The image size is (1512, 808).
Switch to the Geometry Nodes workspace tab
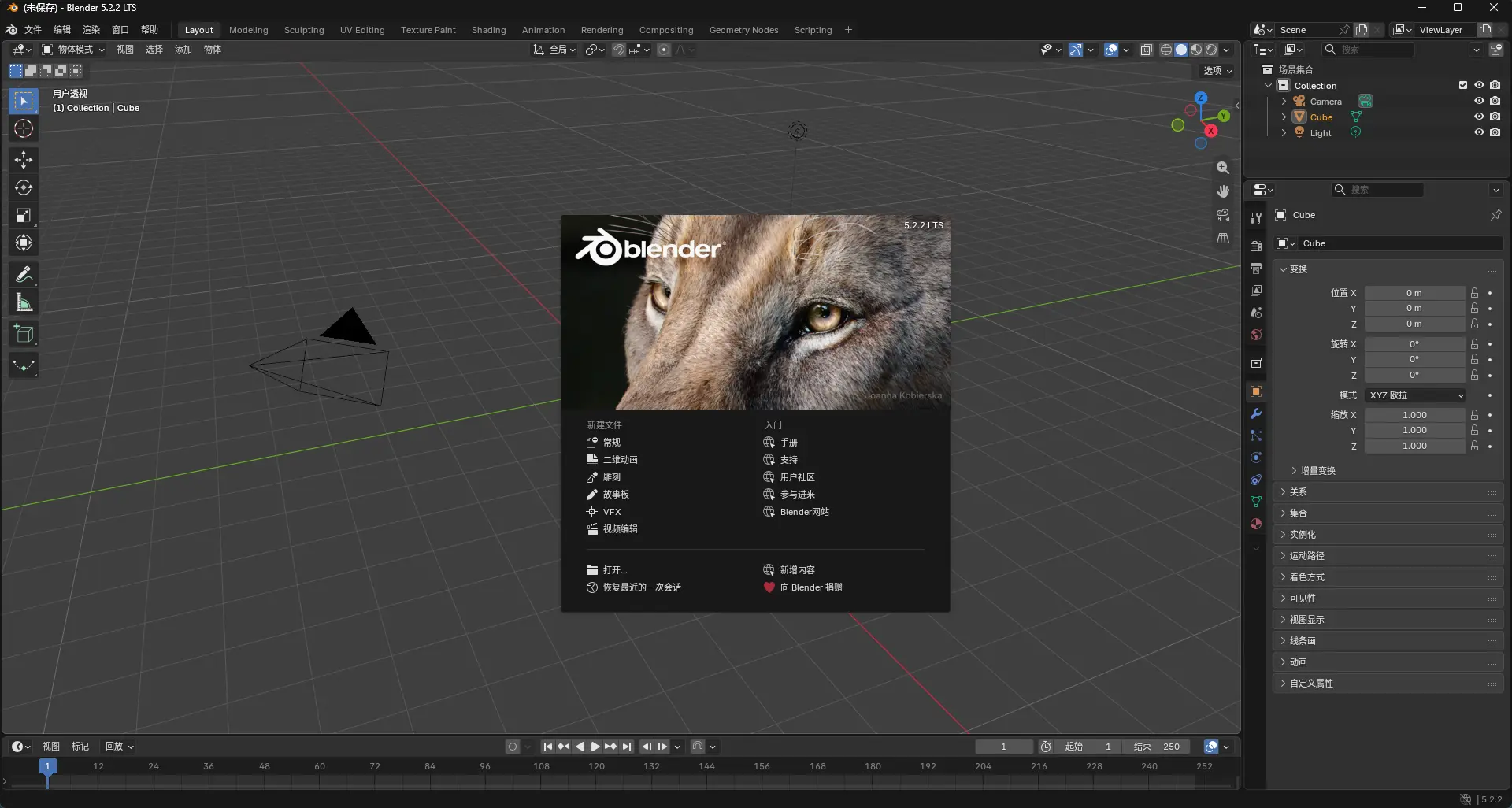click(743, 30)
